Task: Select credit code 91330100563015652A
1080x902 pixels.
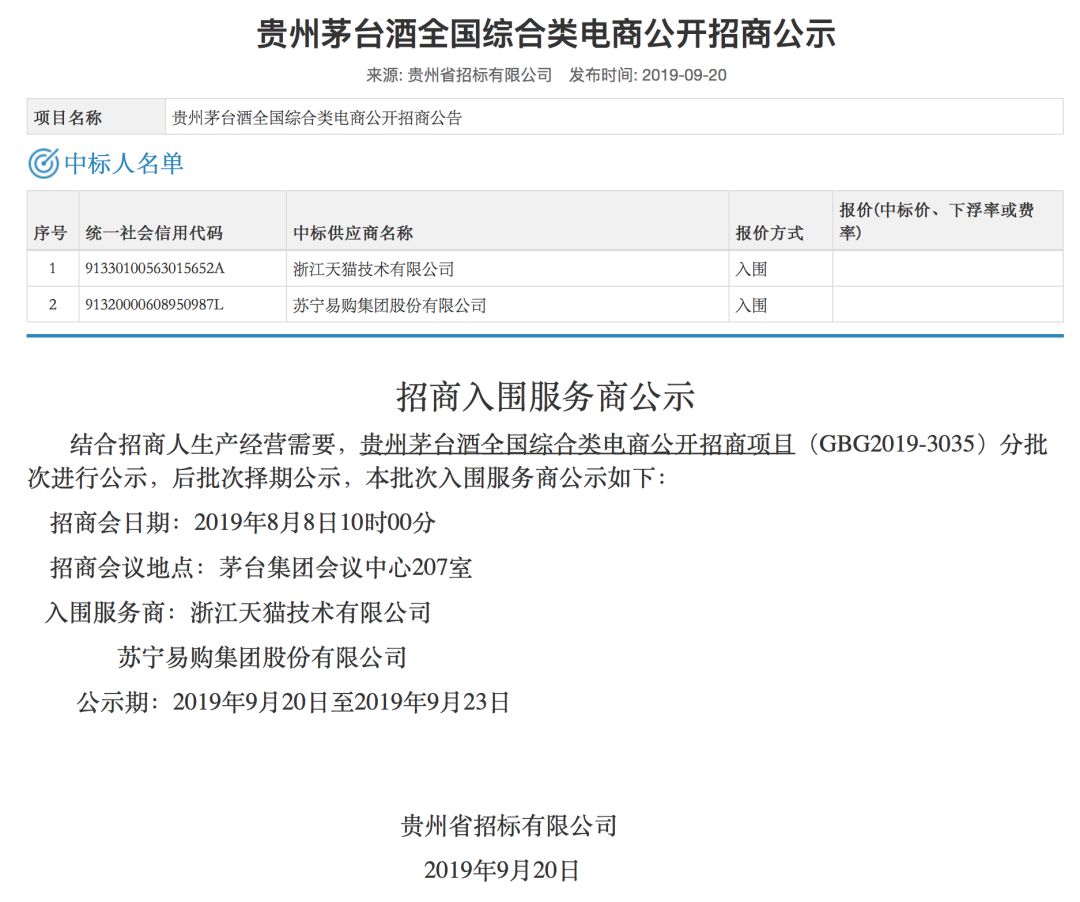Action: pyautogui.click(x=154, y=269)
